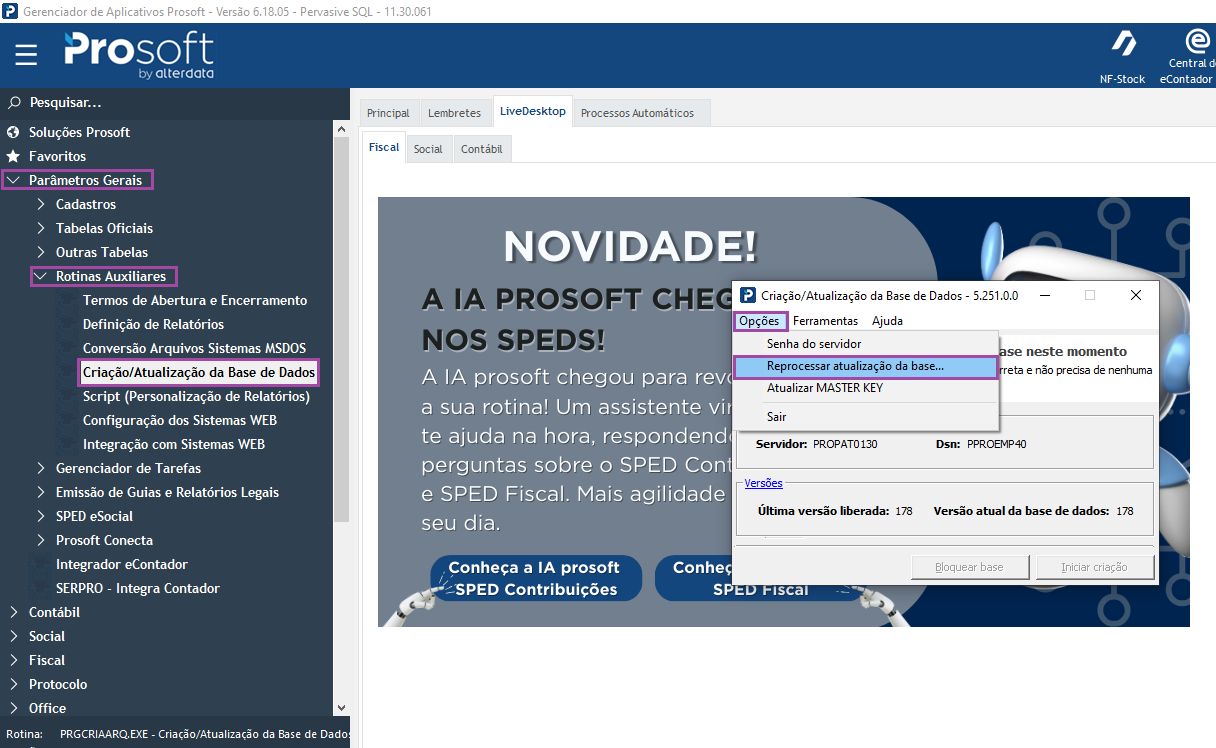Open Termos de Abertura e Encerramento
The width and height of the screenshot is (1216, 748).
coord(195,300)
